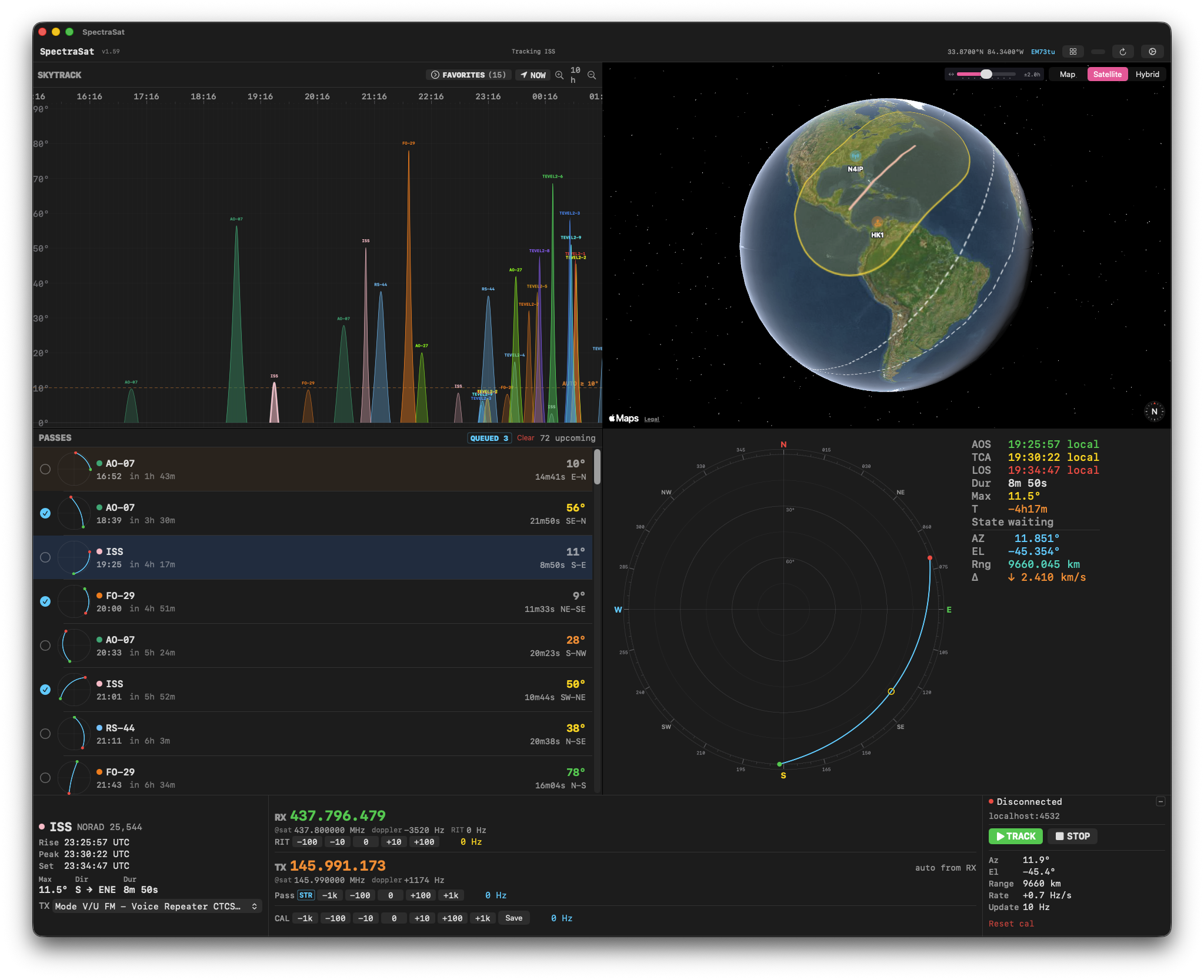The height and width of the screenshot is (980, 1204).
Task: Click the blank status pill in header
Action: pos(1098,52)
